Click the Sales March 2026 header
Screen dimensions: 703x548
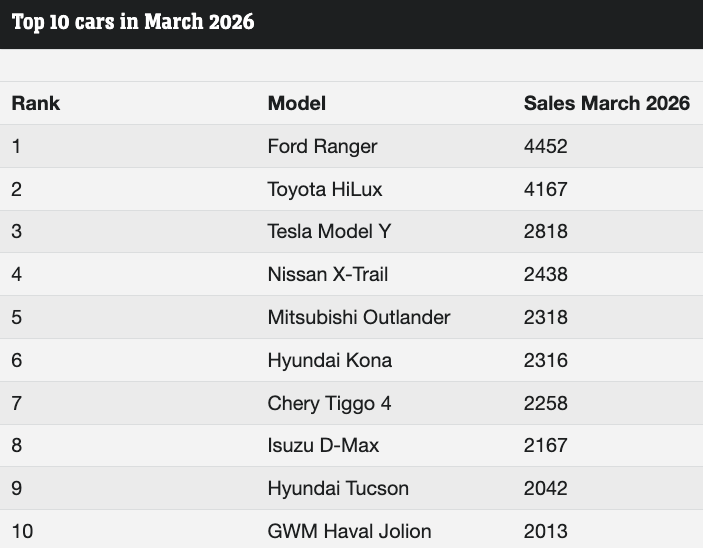coord(606,104)
